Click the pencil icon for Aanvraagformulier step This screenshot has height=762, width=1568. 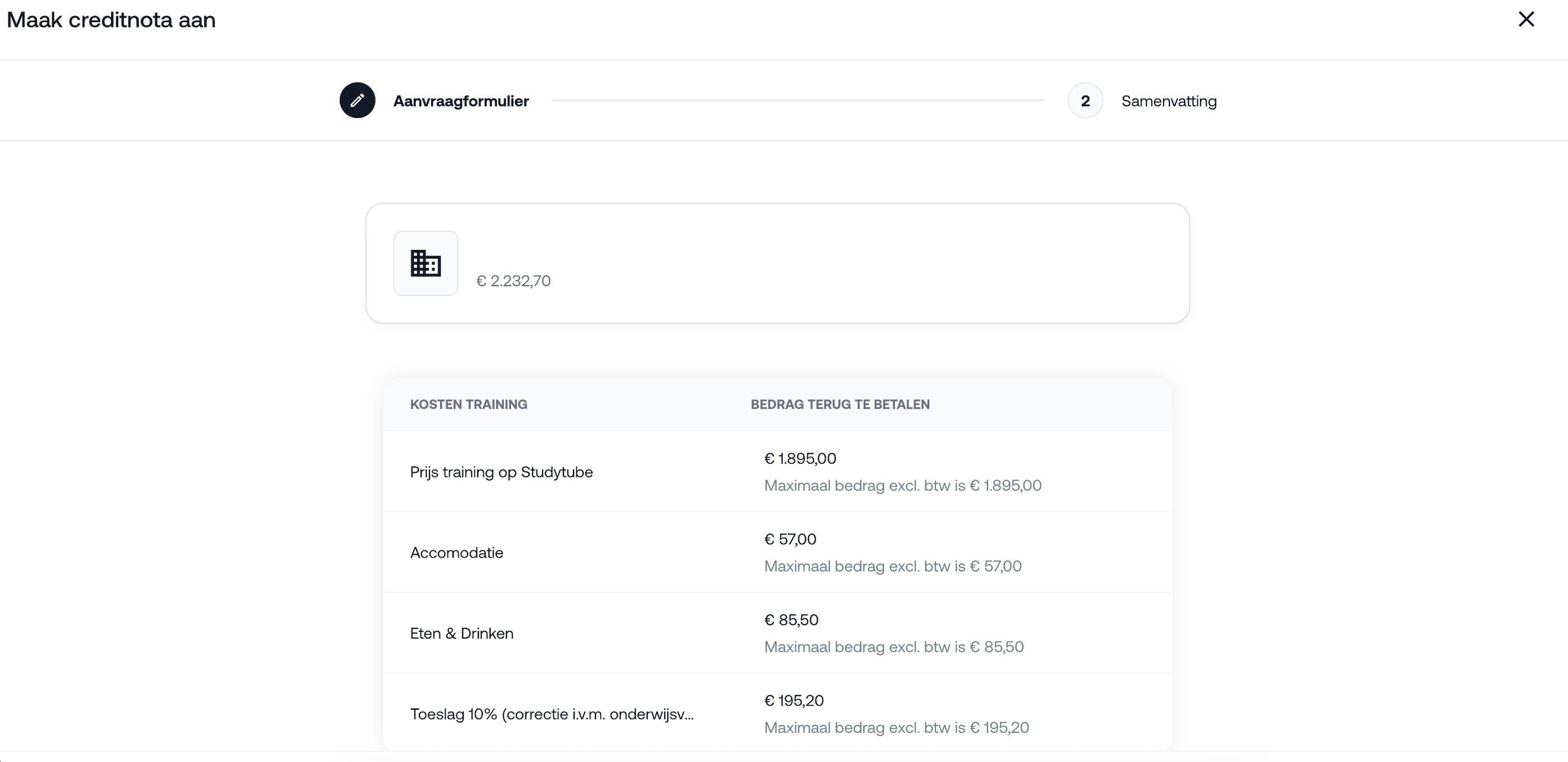[357, 100]
